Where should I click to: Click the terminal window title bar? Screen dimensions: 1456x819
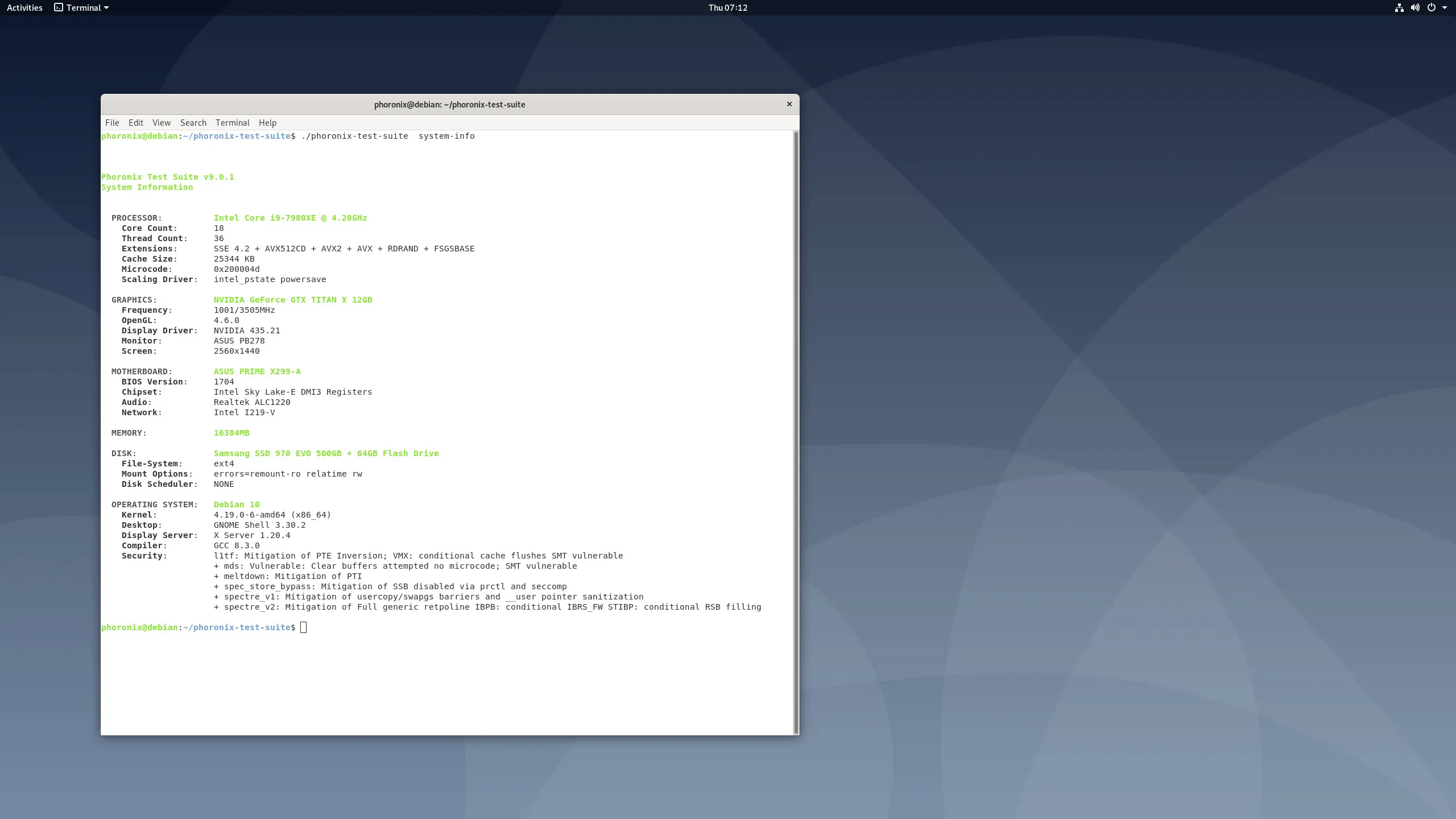pos(449,105)
